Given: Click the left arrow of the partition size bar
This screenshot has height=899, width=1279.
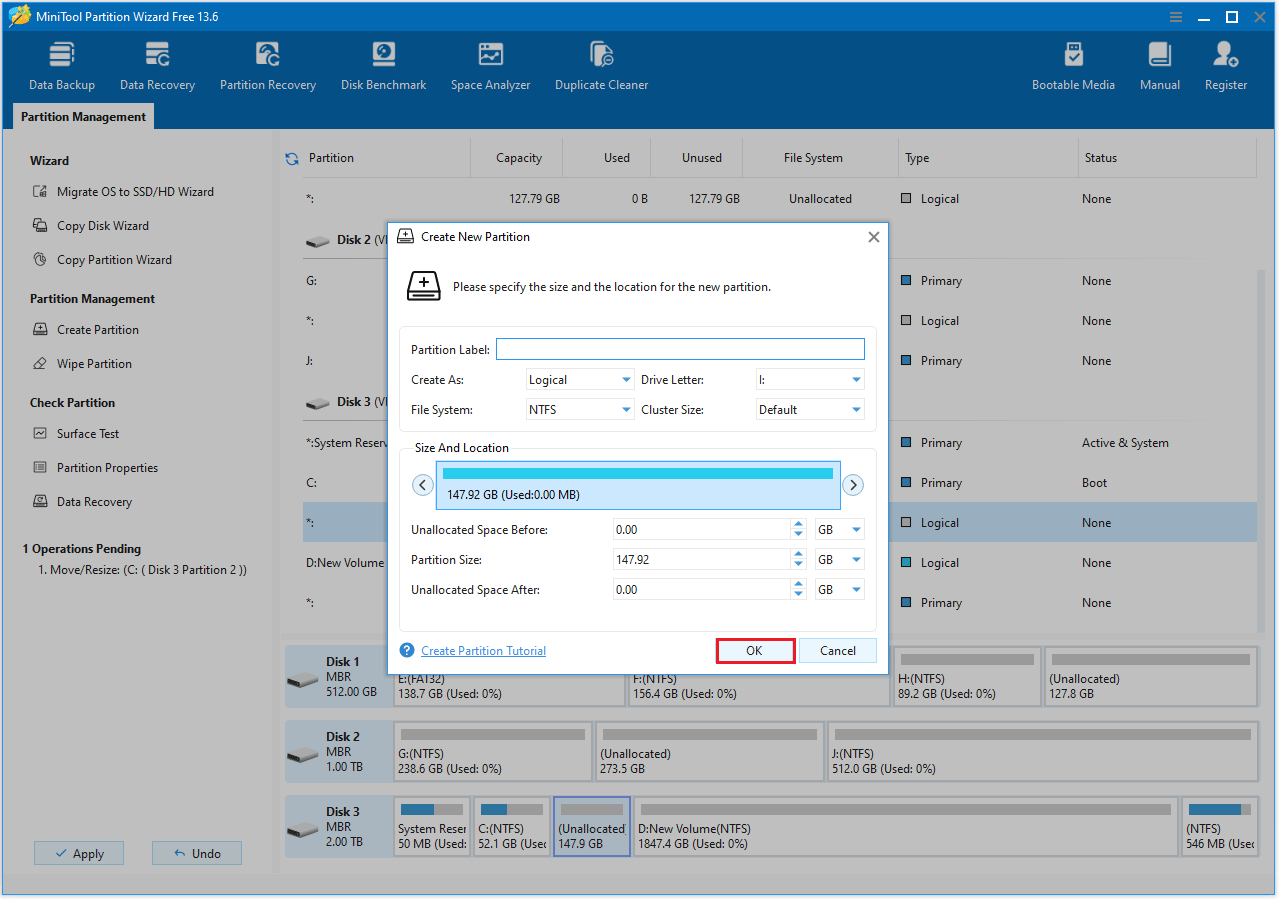Looking at the screenshot, I should 423,485.
